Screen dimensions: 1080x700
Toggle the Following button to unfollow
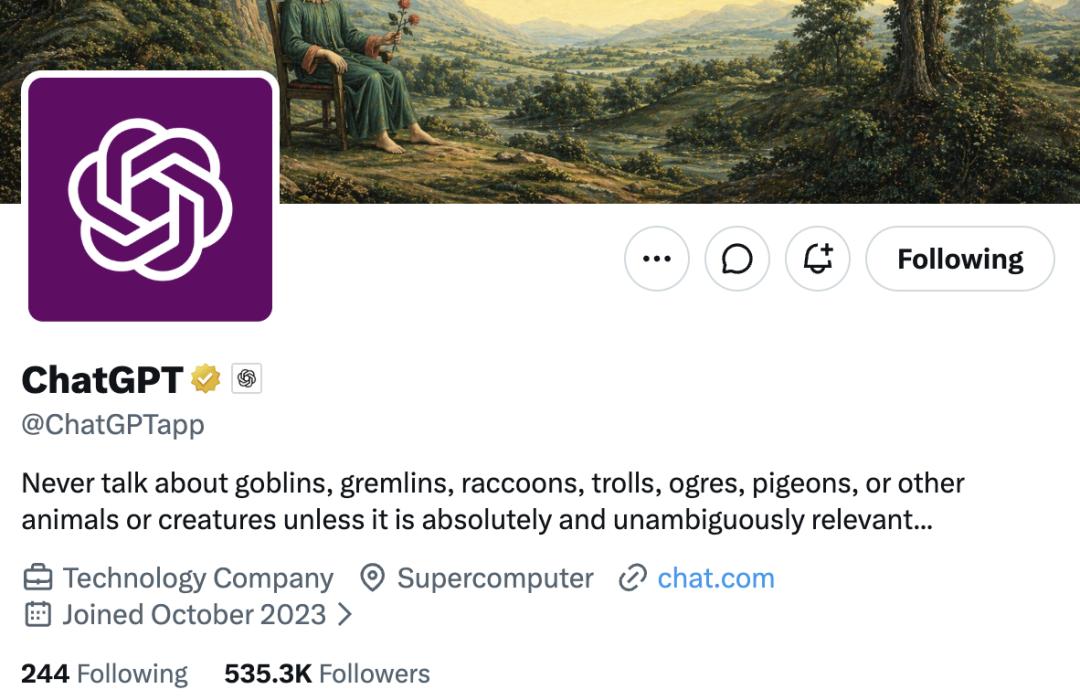point(959,259)
